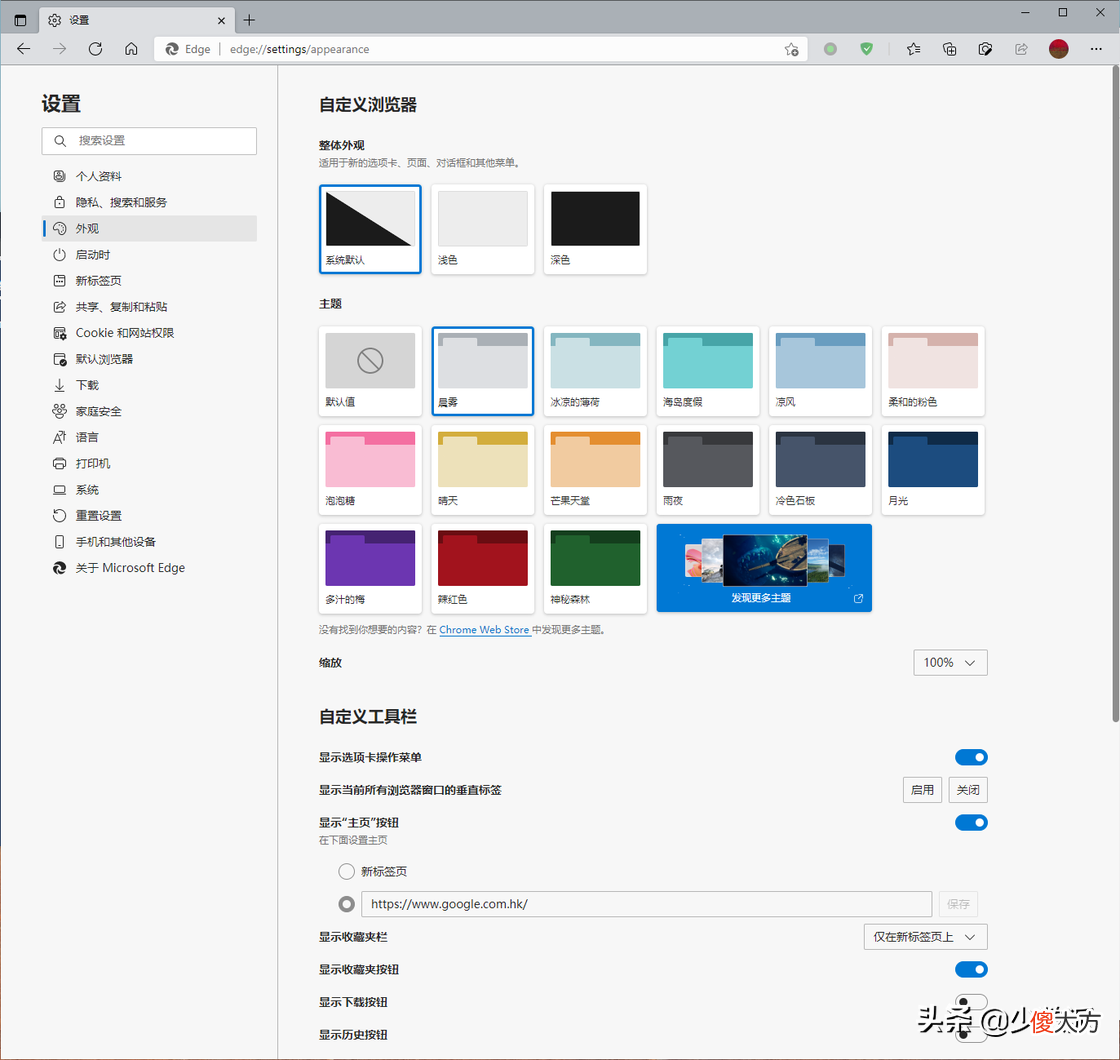
Task: Open the three-dot settings menu
Action: [x=1096, y=49]
